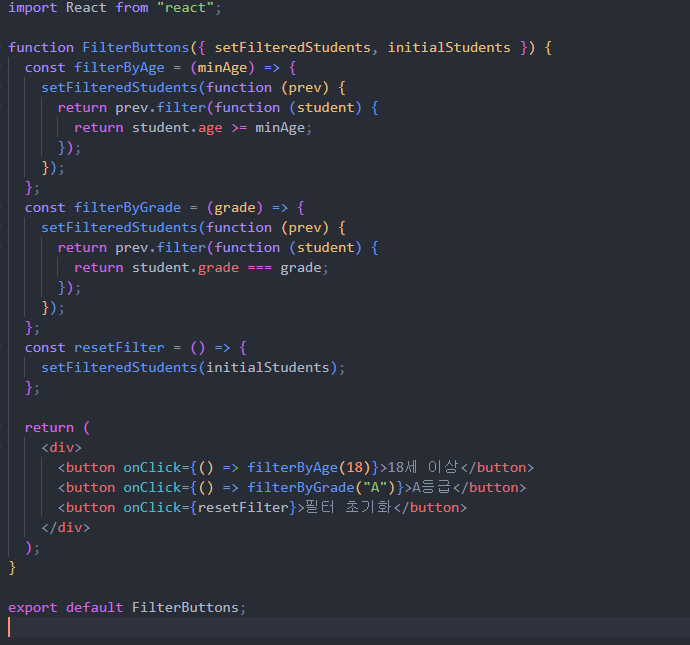Click the "react" string literal

[x=185, y=7]
